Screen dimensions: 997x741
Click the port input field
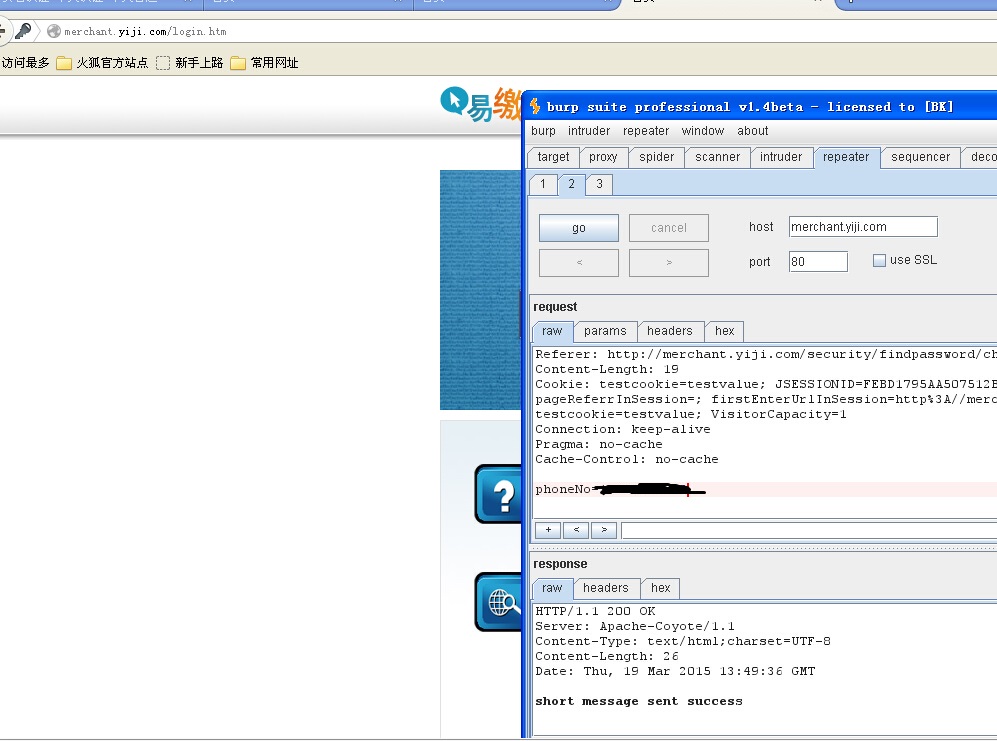coord(818,261)
